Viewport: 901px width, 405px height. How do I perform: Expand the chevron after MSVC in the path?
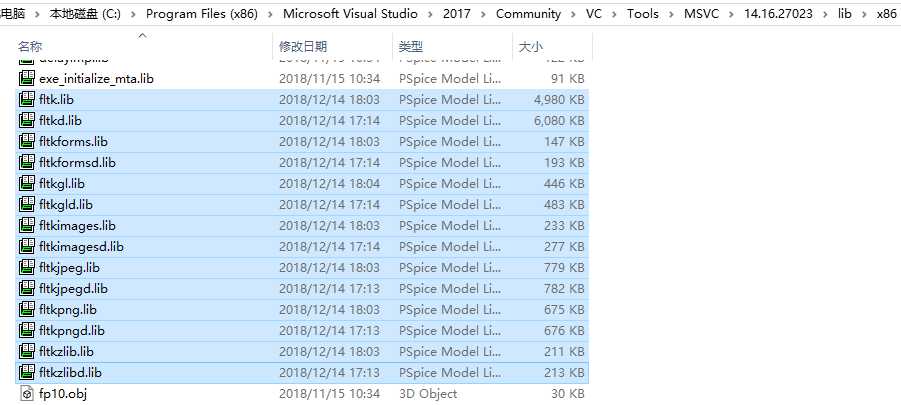click(x=731, y=14)
